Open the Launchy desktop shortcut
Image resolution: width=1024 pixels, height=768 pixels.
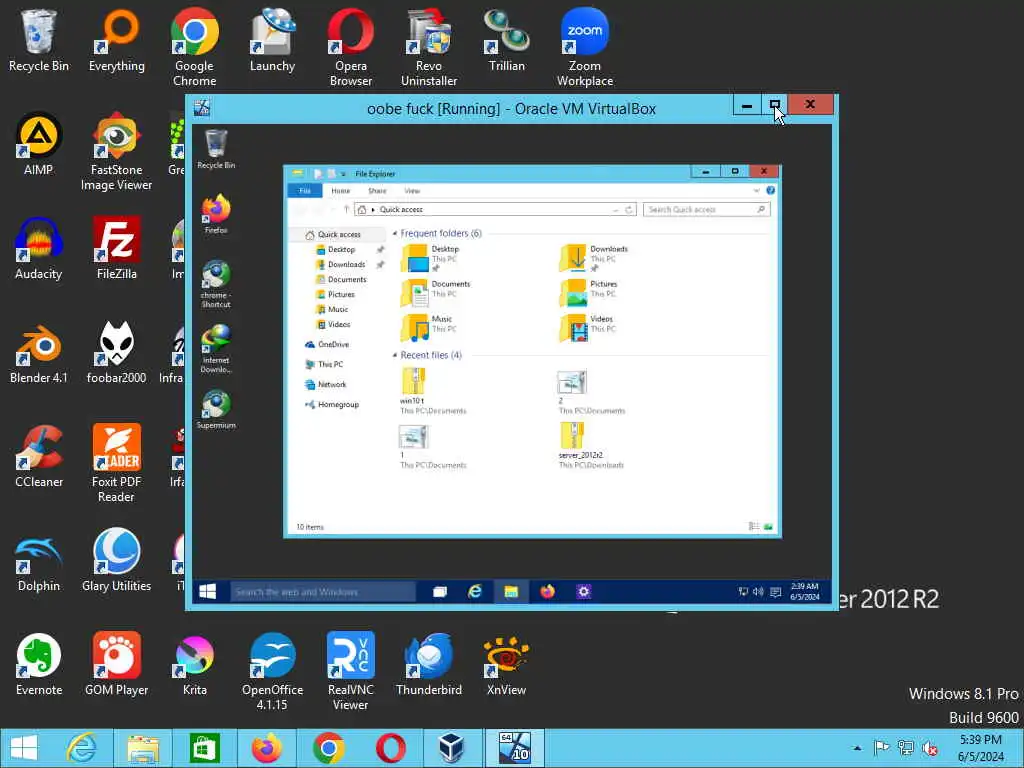[272, 41]
